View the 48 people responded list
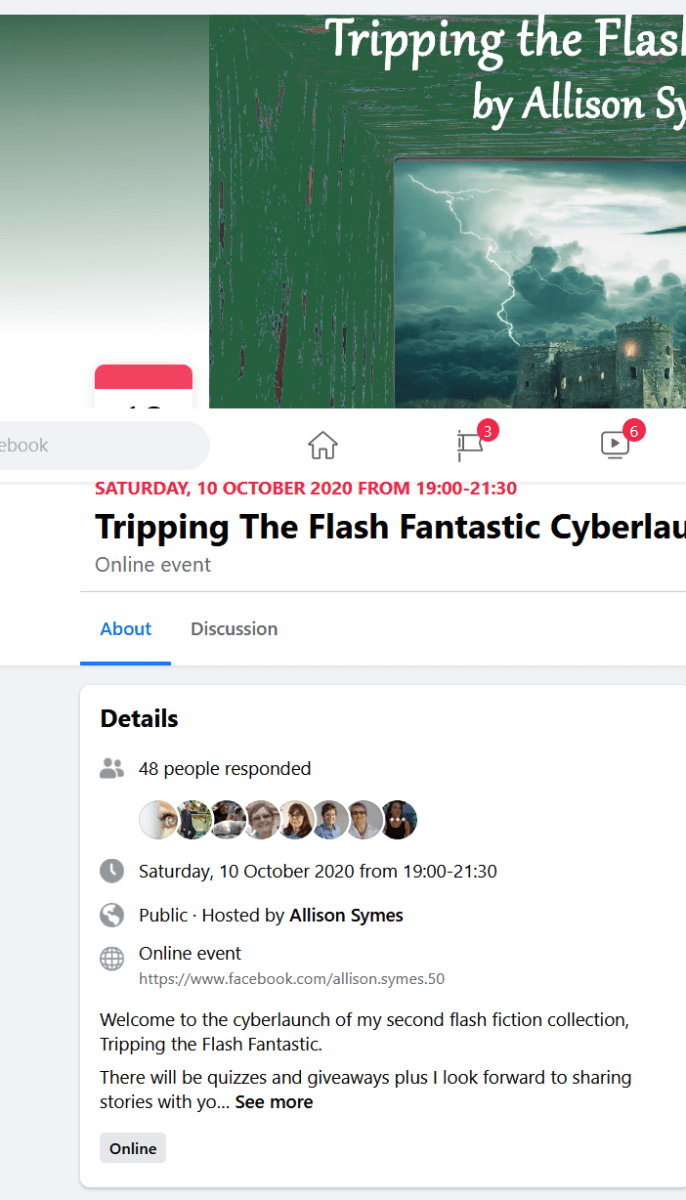The height and width of the screenshot is (1200, 686). coord(225,769)
